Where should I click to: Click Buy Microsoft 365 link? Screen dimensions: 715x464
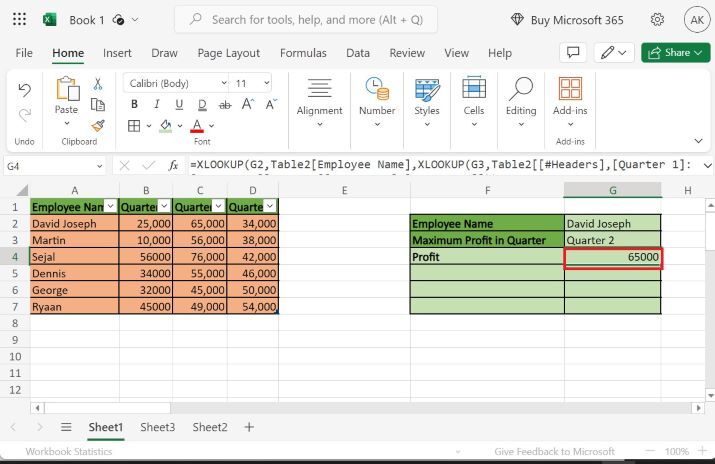[x=577, y=20]
